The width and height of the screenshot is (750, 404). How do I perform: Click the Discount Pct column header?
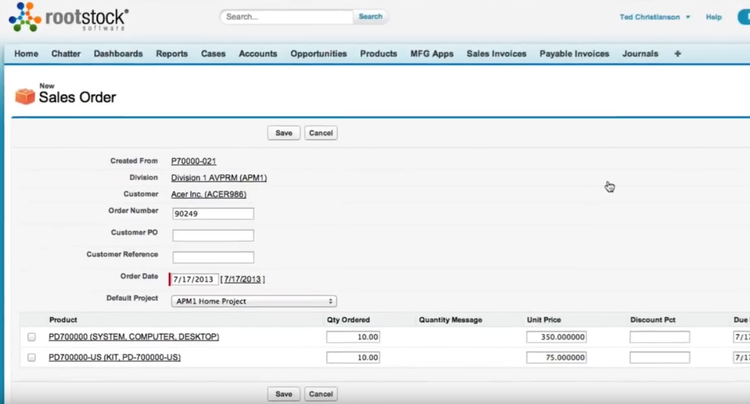653,320
